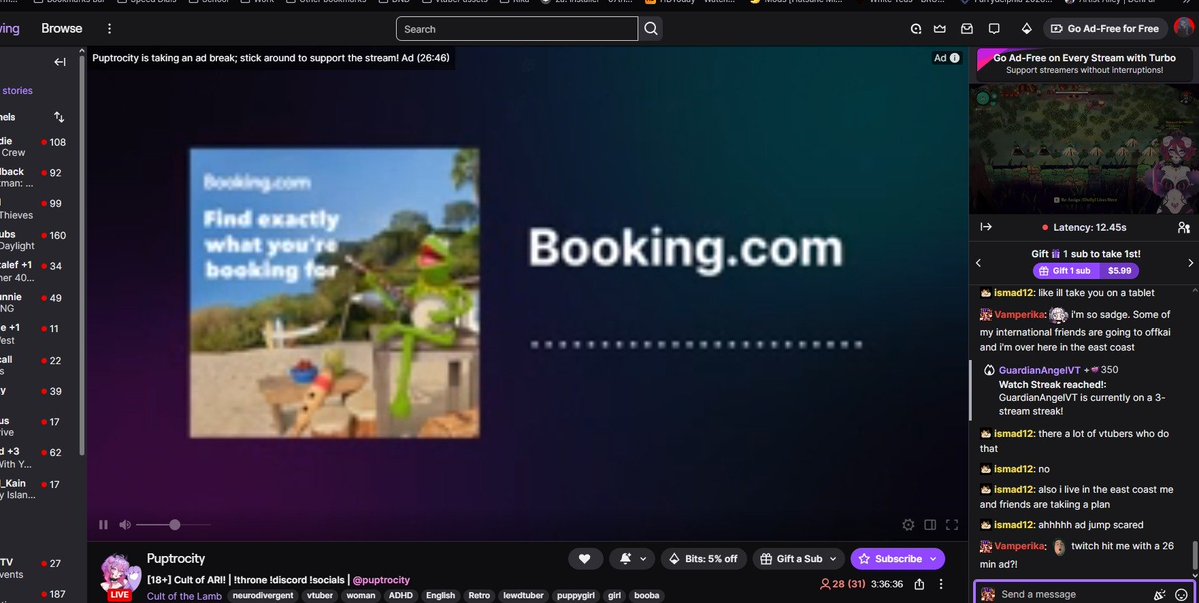Click GuardianAngelVT username in chat
This screenshot has height=603, width=1199.
click(x=1039, y=370)
